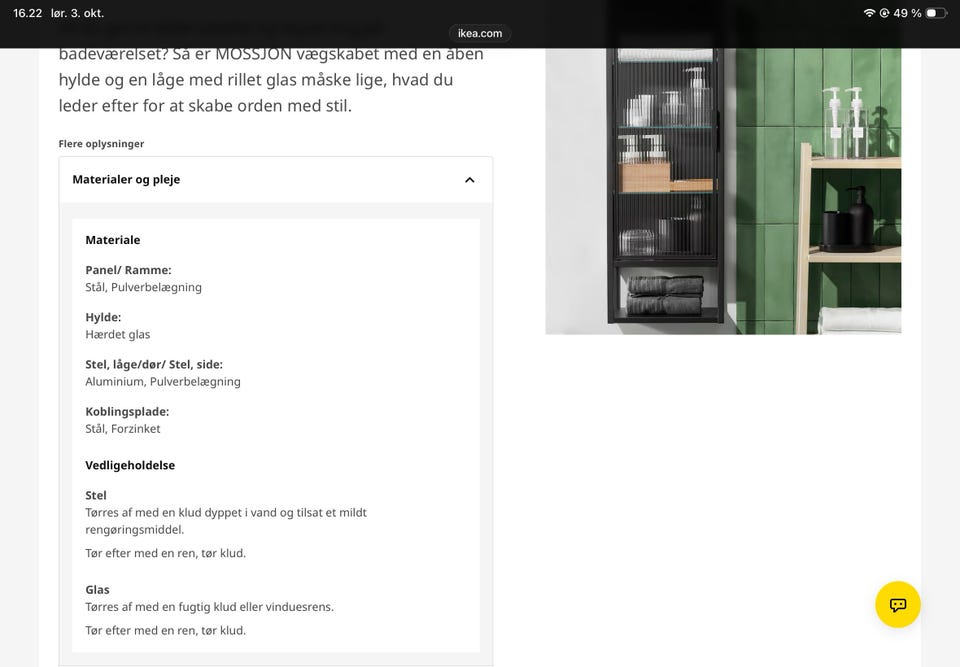Click the 'lør. 3. okt.' date
Image resolution: width=960 pixels, height=667 pixels.
pyautogui.click(x=77, y=13)
